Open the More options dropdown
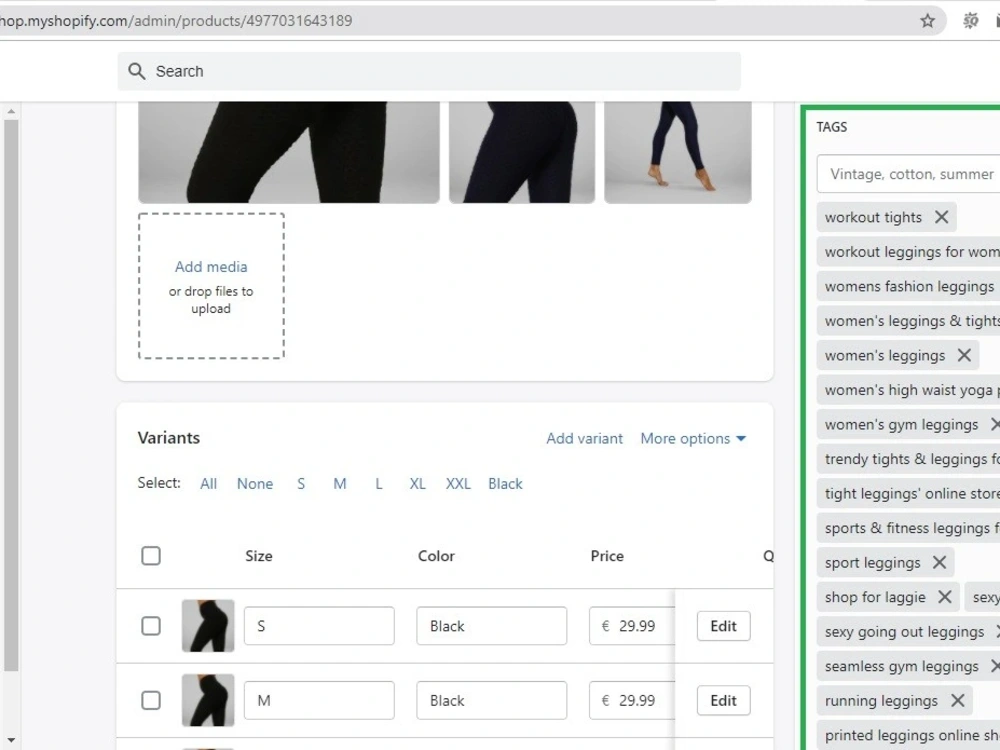The height and width of the screenshot is (750, 1000). tap(693, 438)
